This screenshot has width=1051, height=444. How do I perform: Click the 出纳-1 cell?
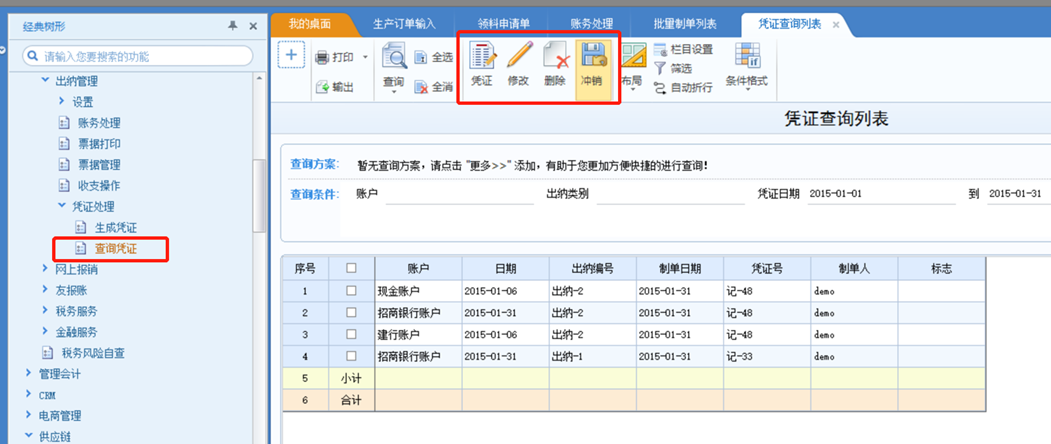coord(593,356)
